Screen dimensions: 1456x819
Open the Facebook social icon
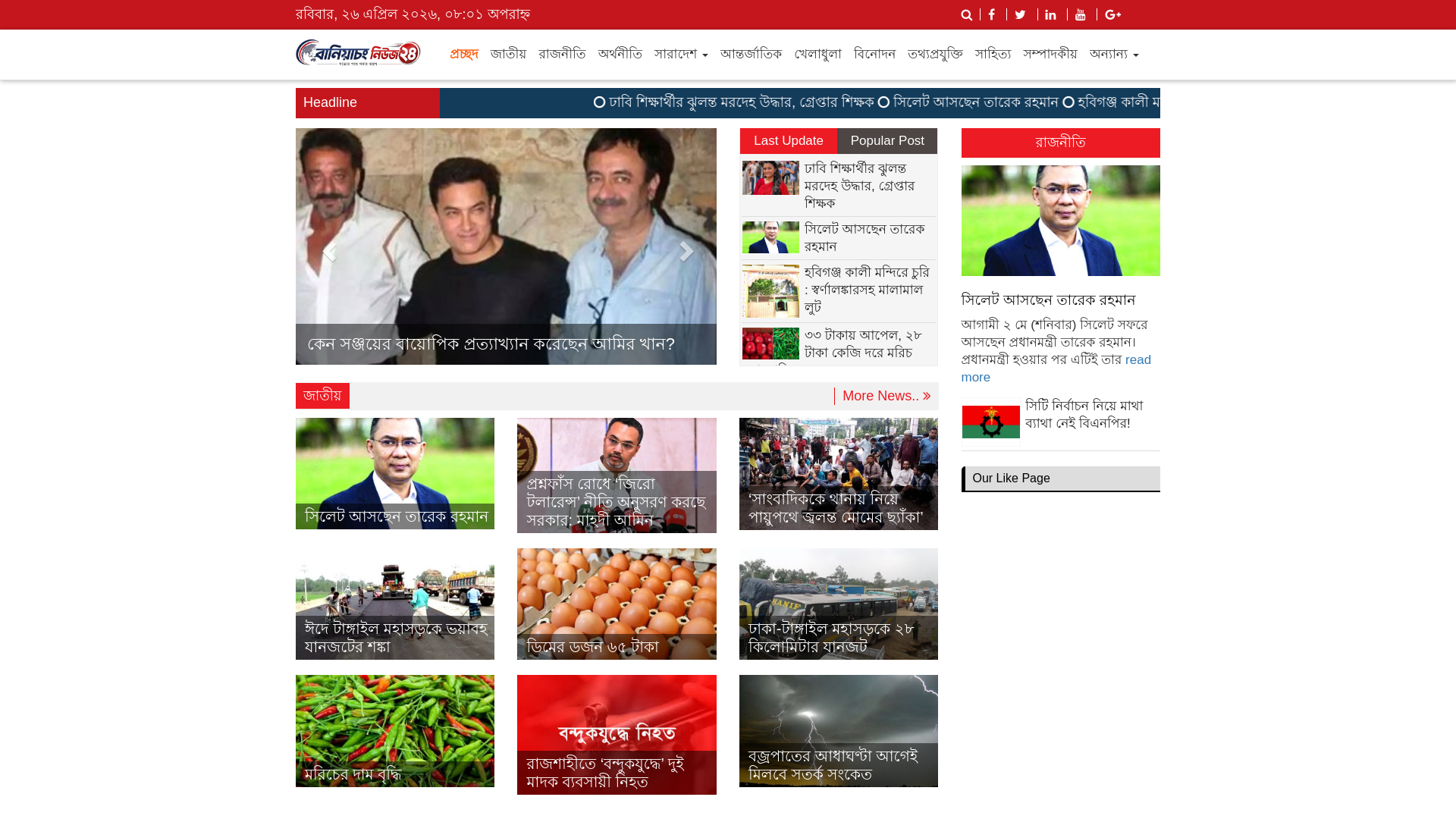pos(992,15)
